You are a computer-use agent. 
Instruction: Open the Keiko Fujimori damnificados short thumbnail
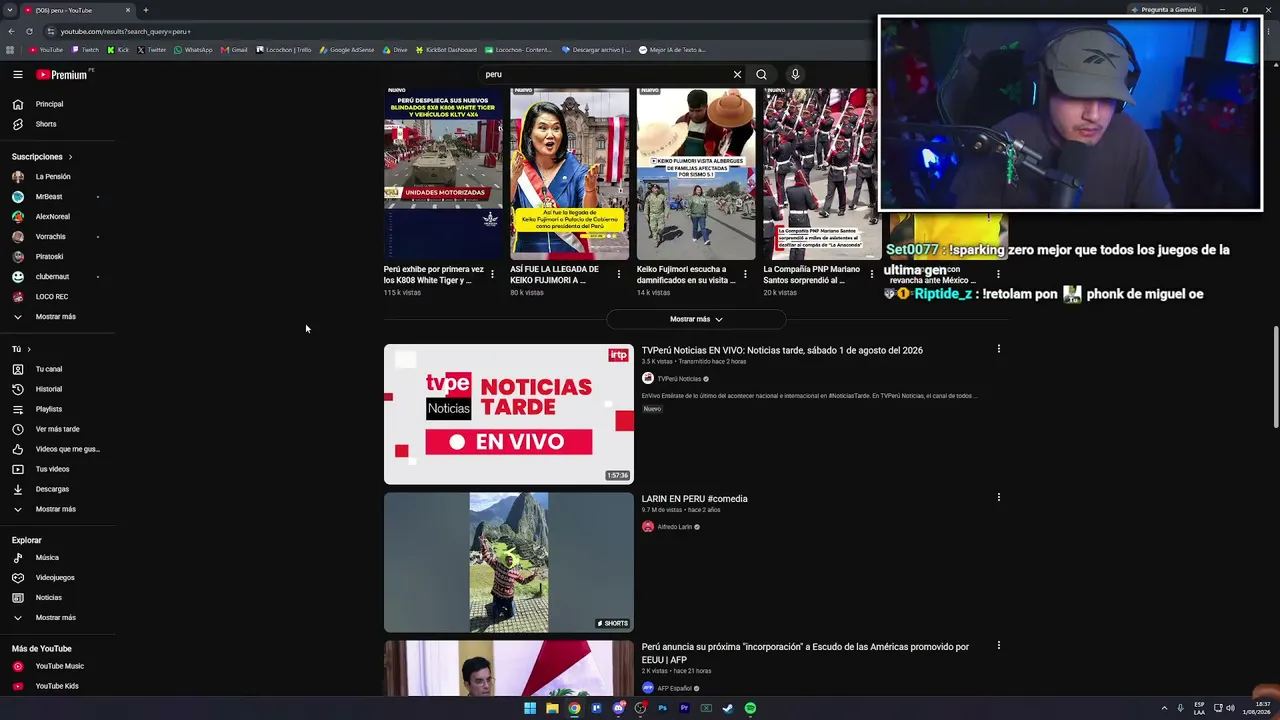point(696,174)
